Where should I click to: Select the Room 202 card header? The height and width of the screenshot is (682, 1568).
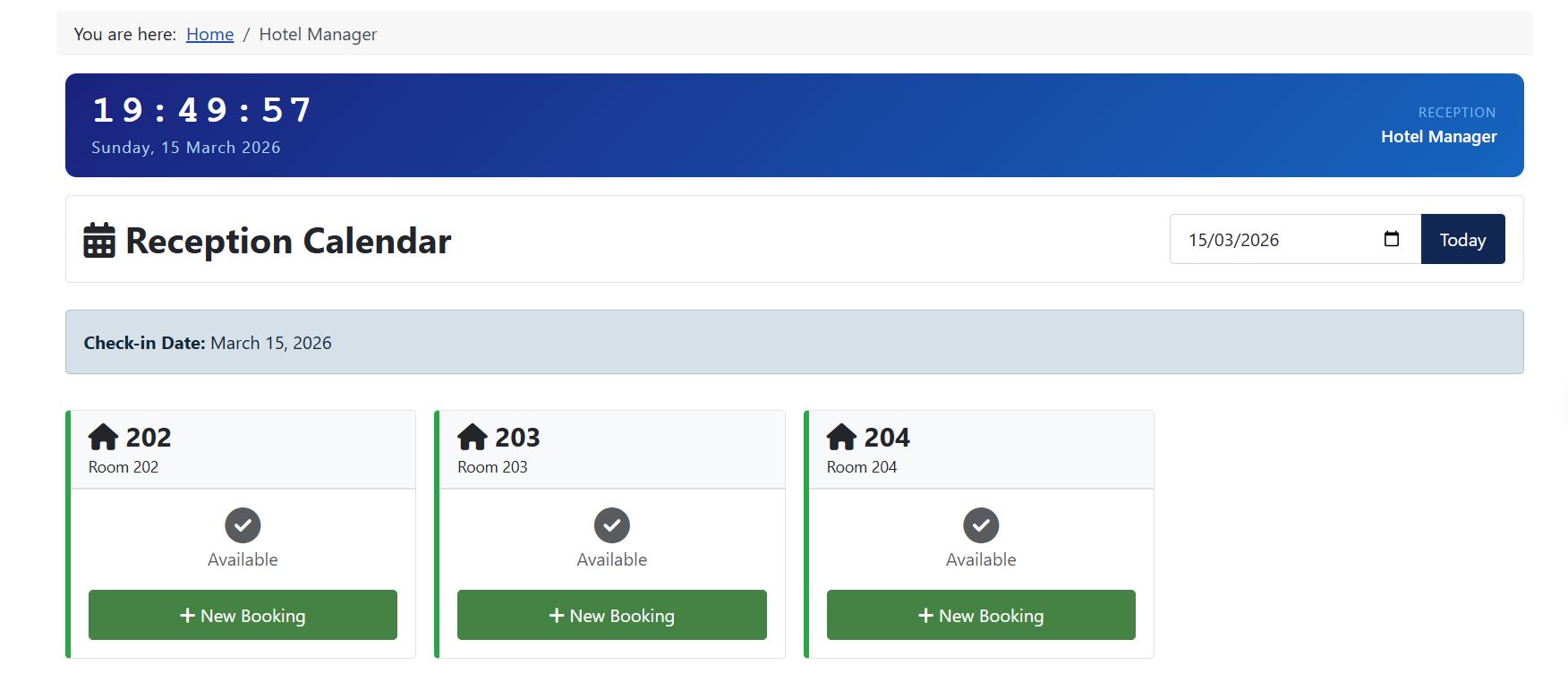tap(243, 449)
